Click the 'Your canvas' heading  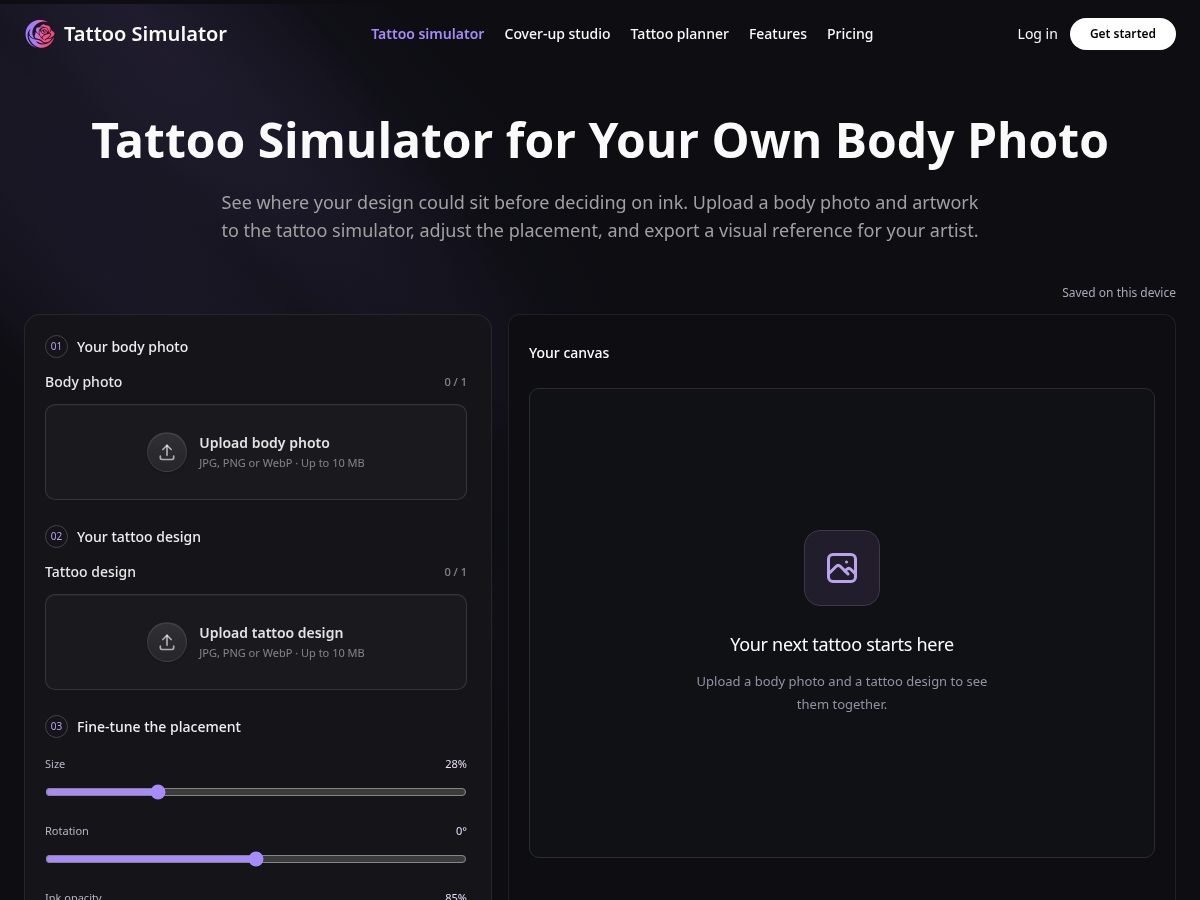(569, 353)
